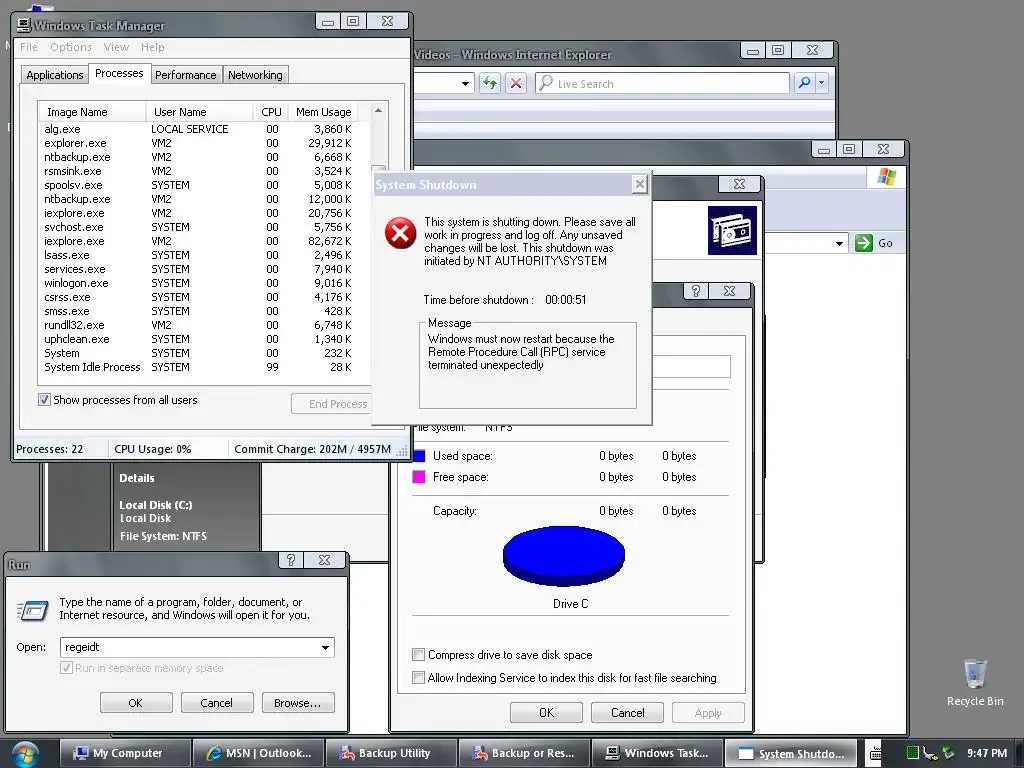Expand the address dropdown next to Go

839,244
